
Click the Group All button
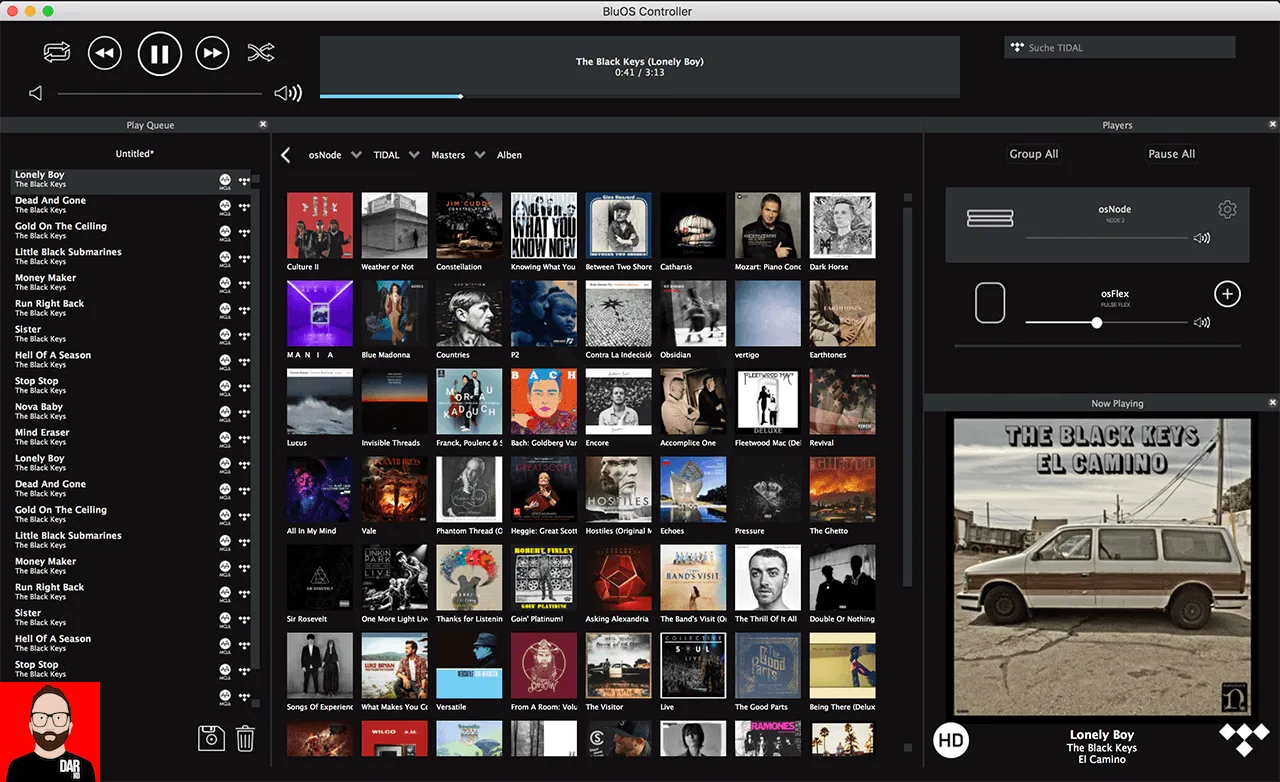(x=1034, y=154)
